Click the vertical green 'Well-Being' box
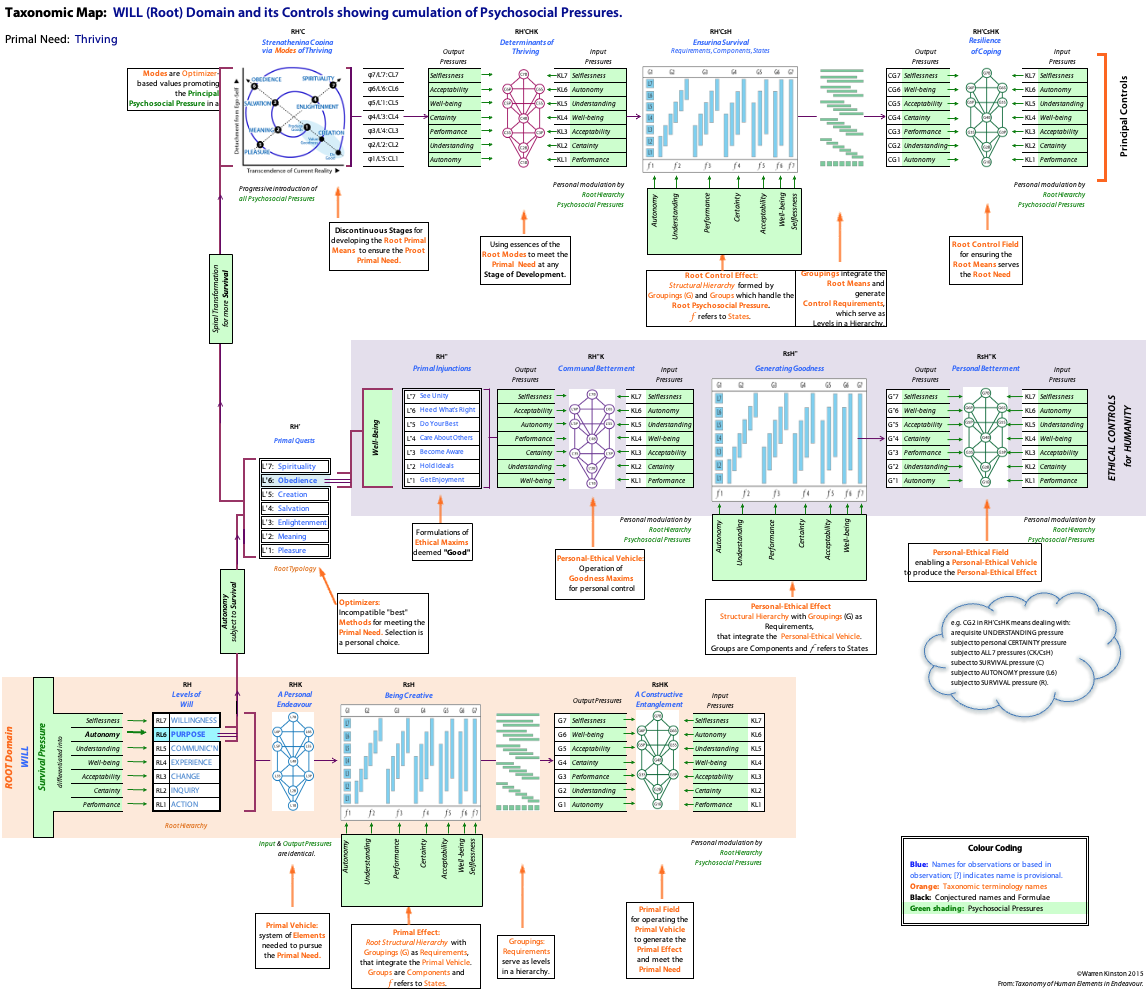The width and height of the screenshot is (1148, 992). [x=378, y=438]
